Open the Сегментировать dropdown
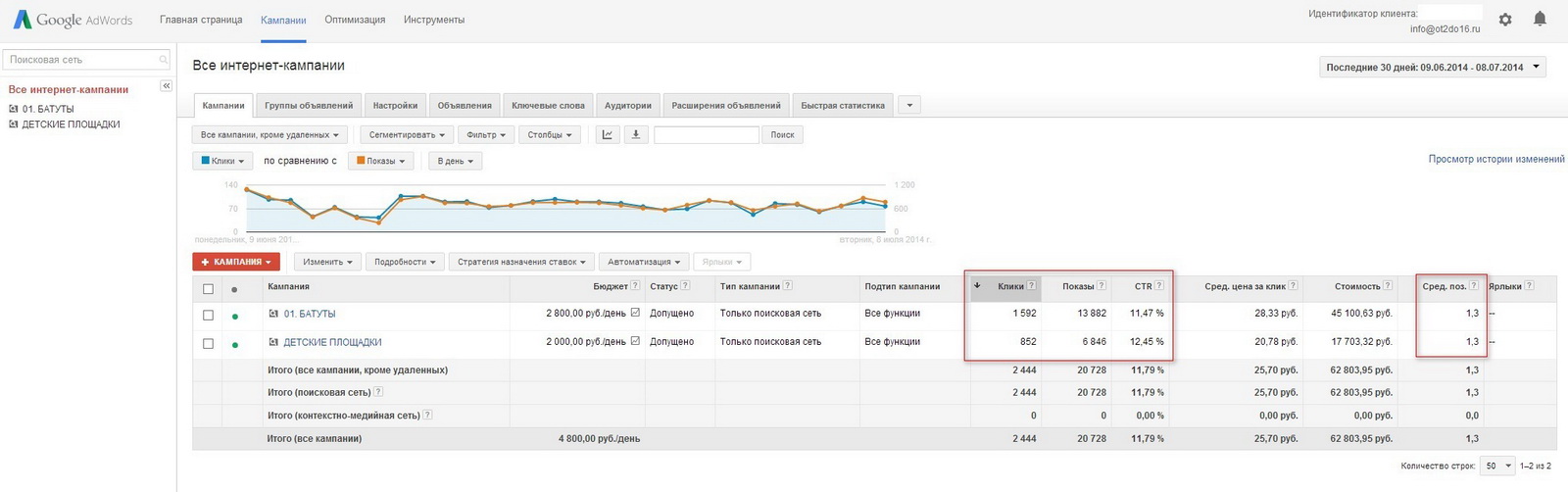 click(x=406, y=135)
